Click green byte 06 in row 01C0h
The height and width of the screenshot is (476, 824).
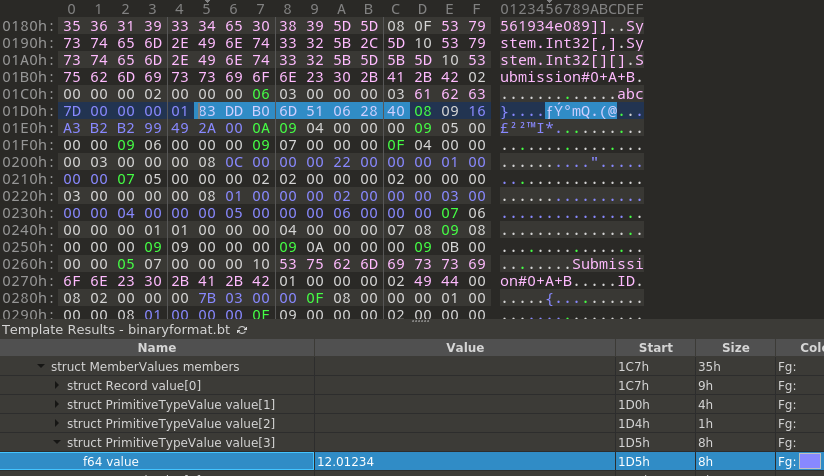tap(261, 94)
